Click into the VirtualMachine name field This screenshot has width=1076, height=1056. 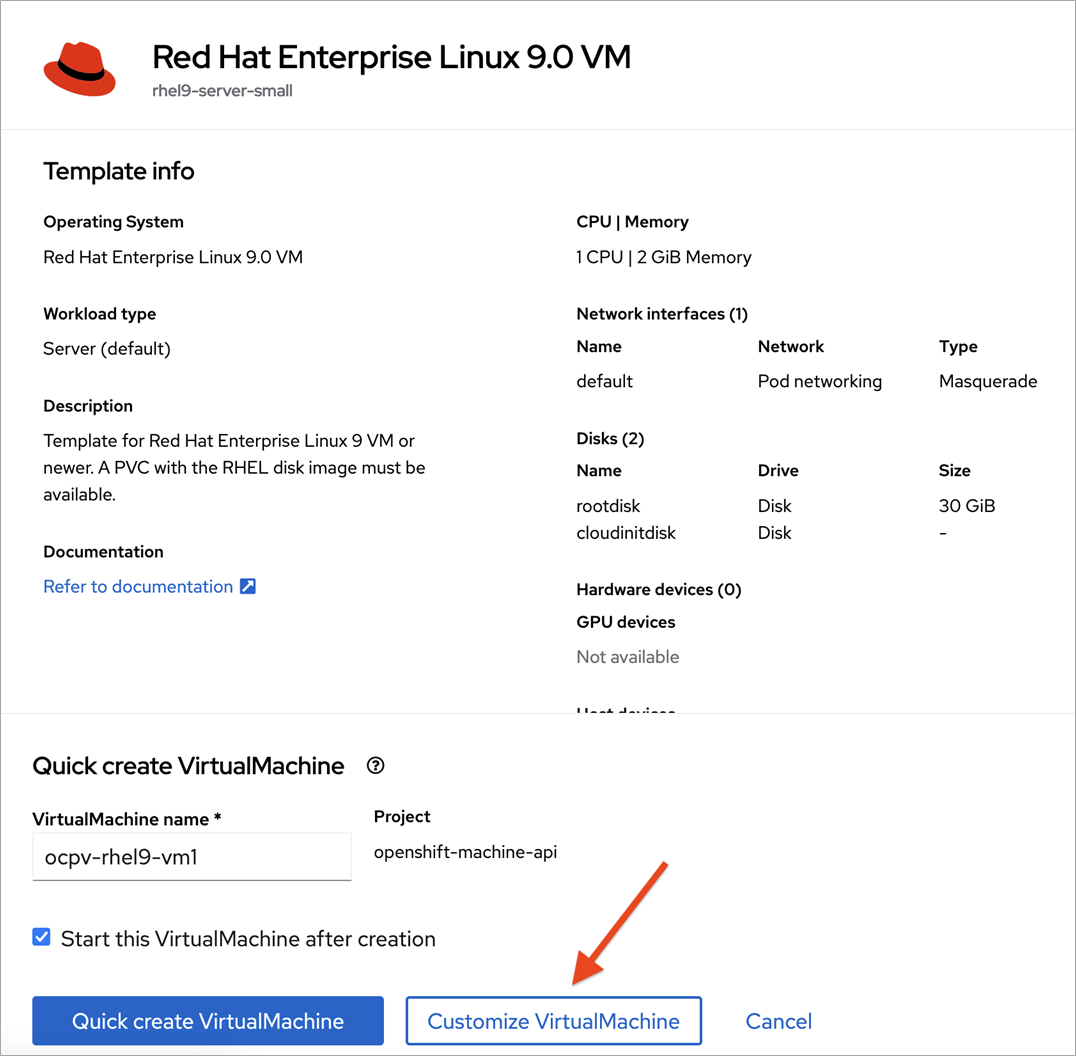click(191, 856)
